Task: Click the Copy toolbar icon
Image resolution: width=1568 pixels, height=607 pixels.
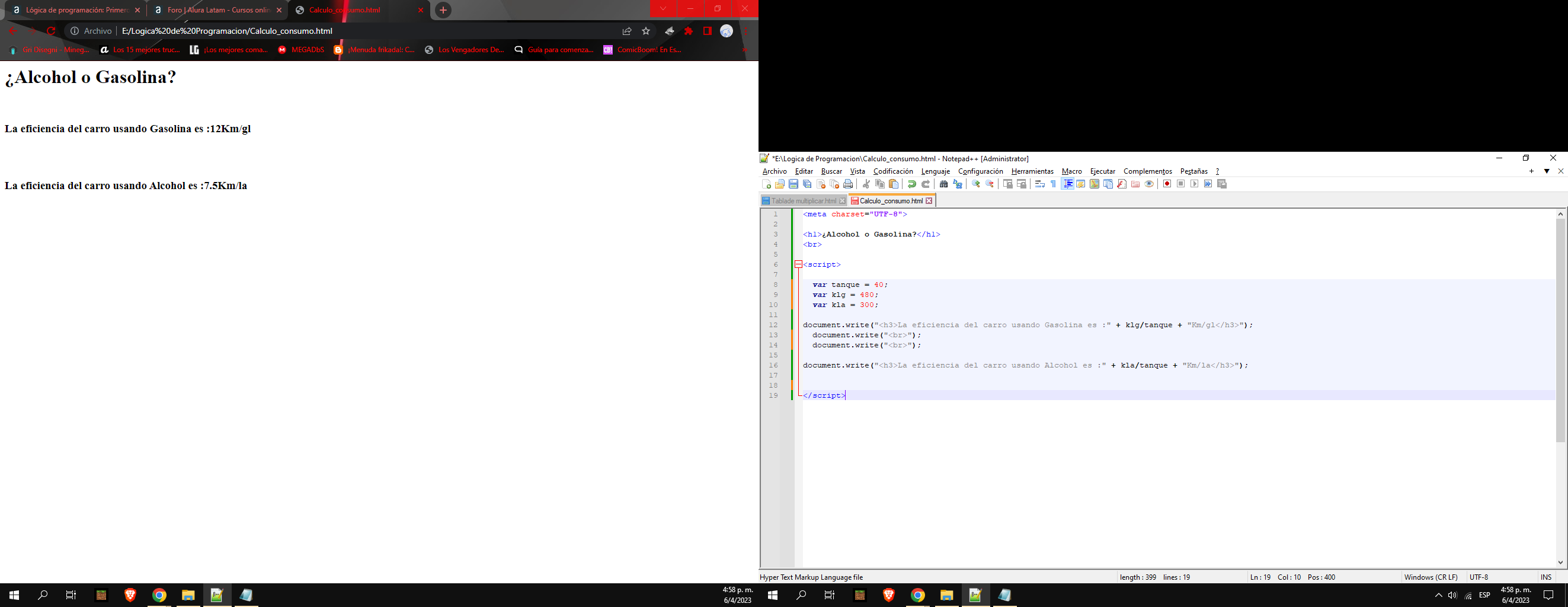Action: [x=880, y=184]
